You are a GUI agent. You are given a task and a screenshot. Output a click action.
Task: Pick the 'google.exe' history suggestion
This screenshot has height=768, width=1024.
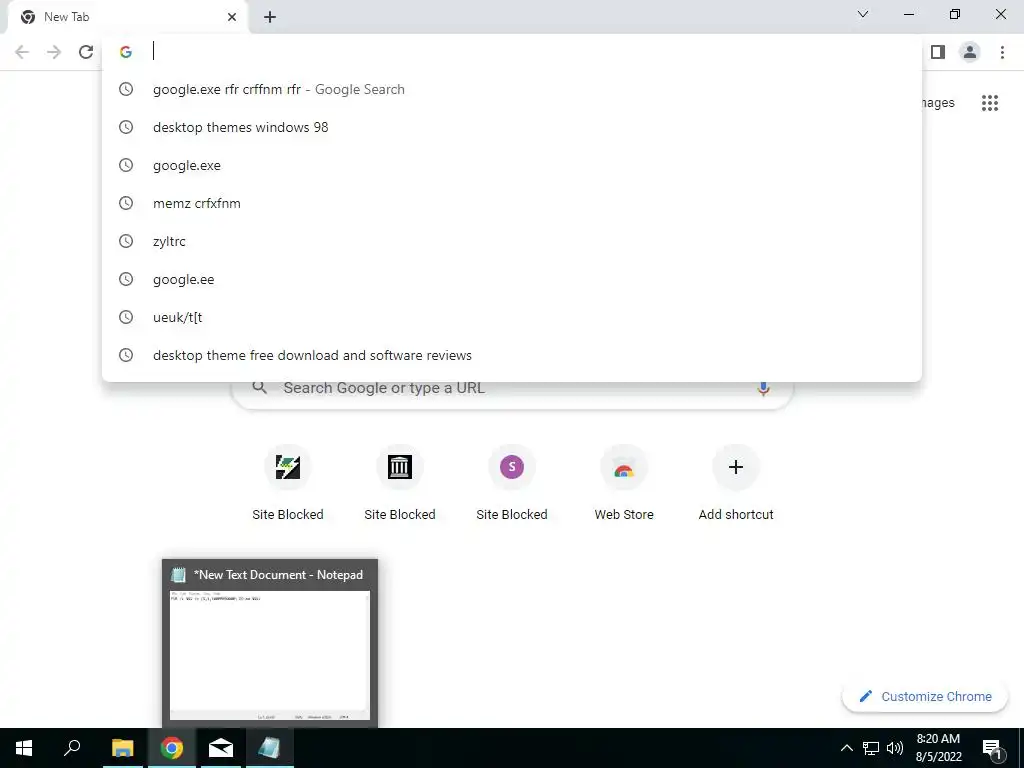click(512, 165)
